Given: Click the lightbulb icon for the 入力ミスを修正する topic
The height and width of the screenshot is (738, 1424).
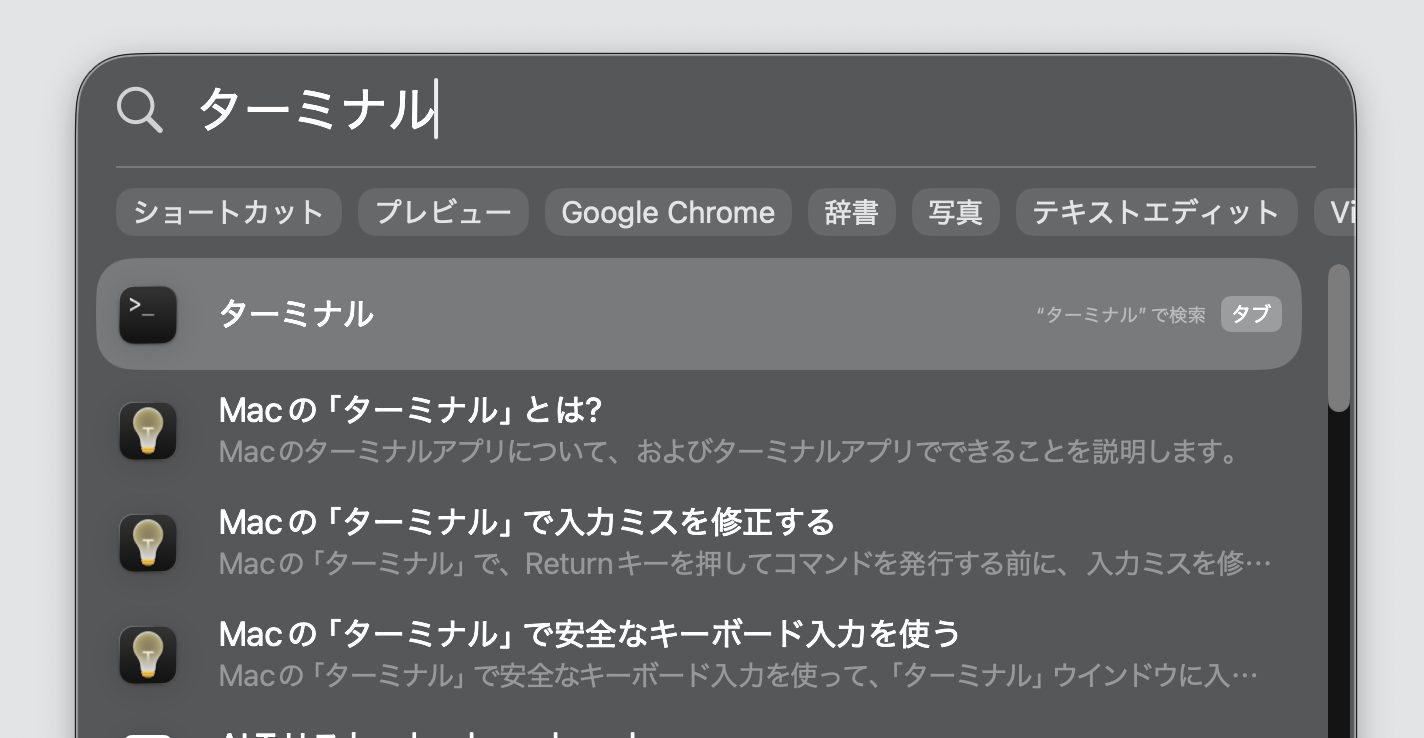Looking at the screenshot, I should coord(148,543).
